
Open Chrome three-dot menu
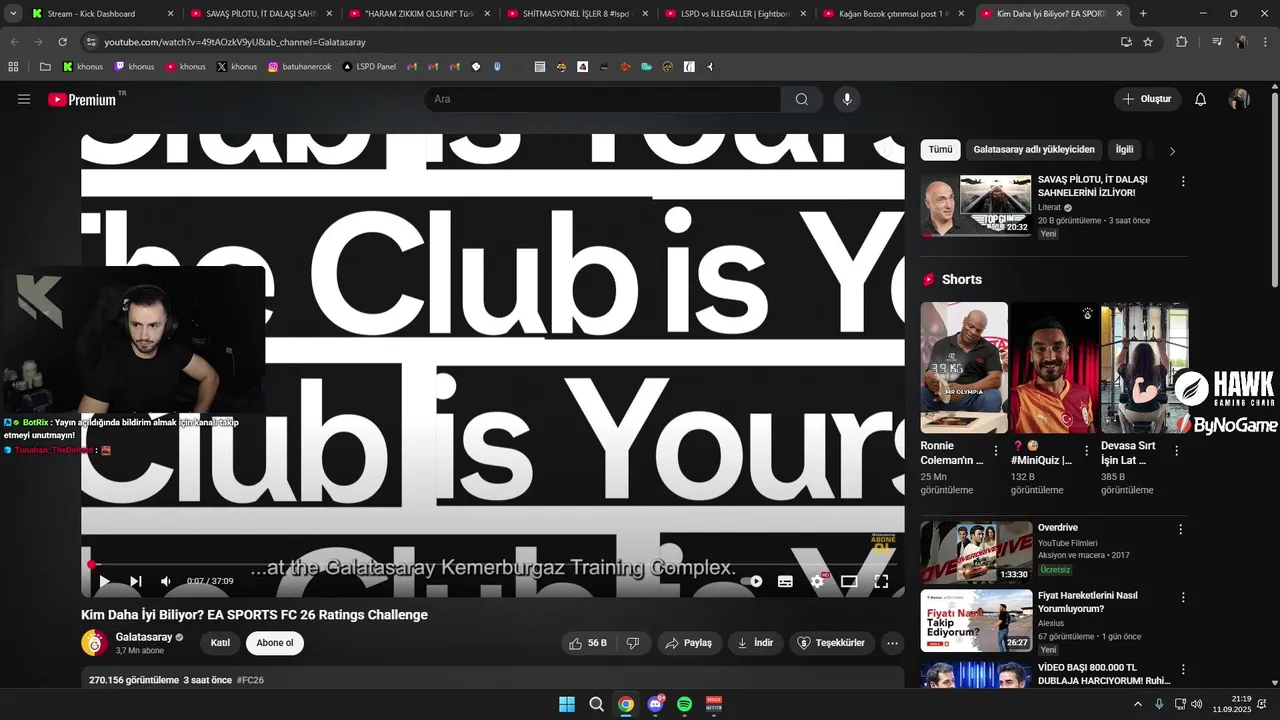coord(1265,42)
